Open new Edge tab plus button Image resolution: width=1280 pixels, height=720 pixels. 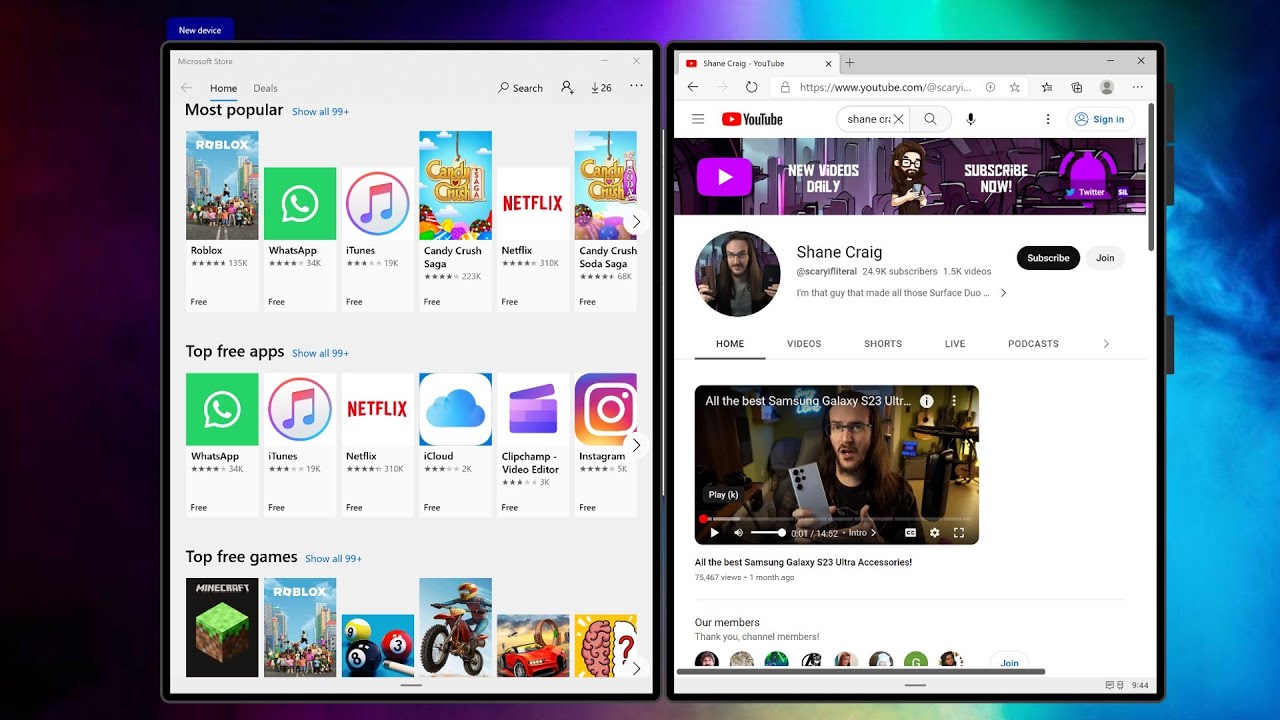tap(850, 62)
